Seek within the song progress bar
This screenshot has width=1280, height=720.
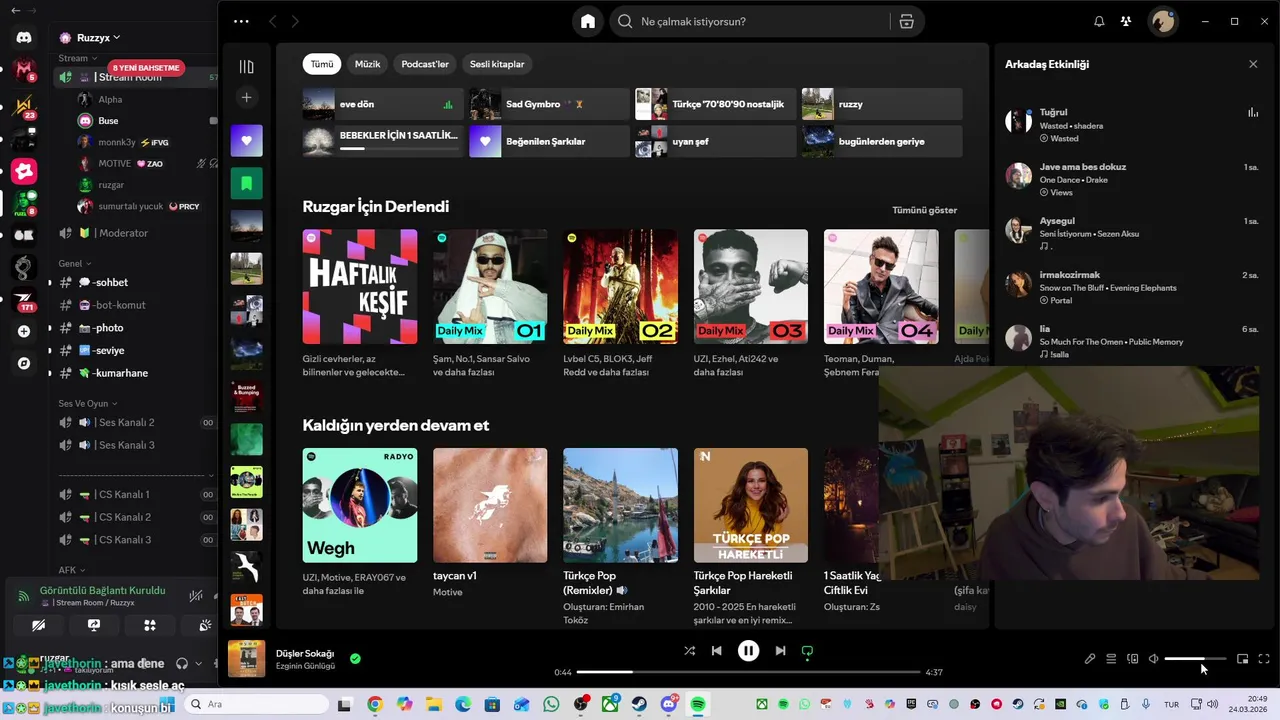(748, 672)
